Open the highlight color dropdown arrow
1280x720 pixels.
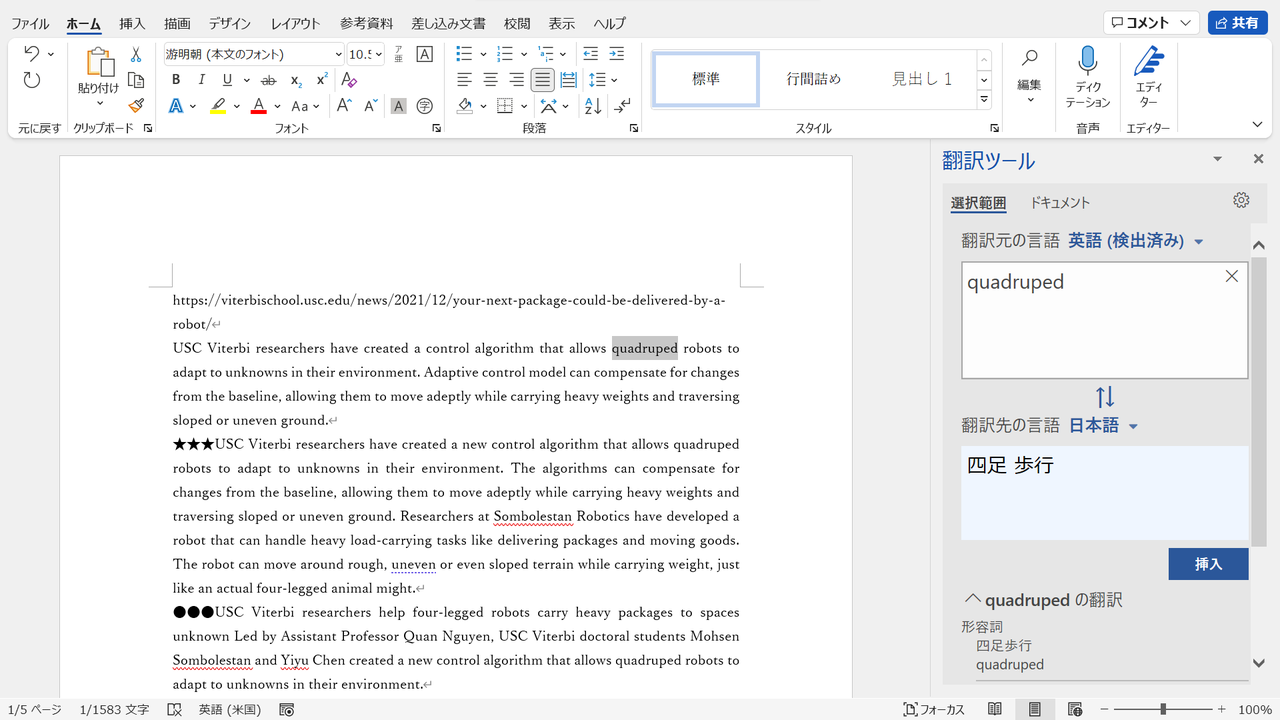[x=237, y=105]
